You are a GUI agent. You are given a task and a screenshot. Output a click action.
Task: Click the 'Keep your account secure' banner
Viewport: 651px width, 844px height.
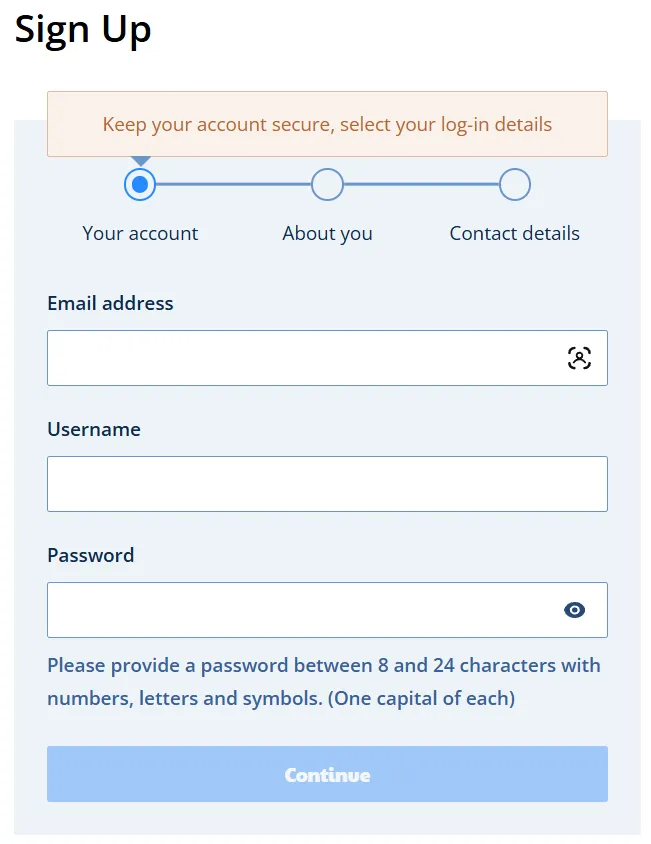(x=327, y=125)
